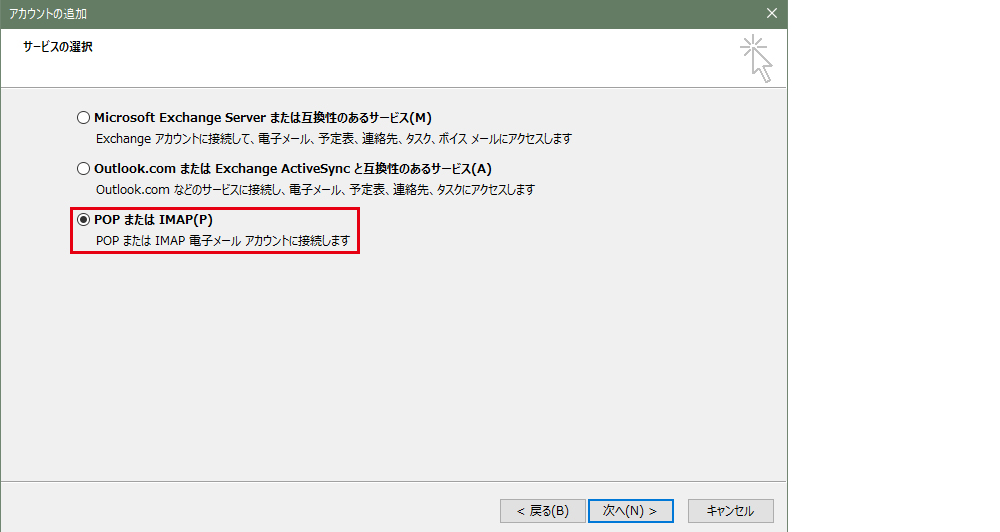Cancel the dialog with キャンセル

click(x=730, y=511)
